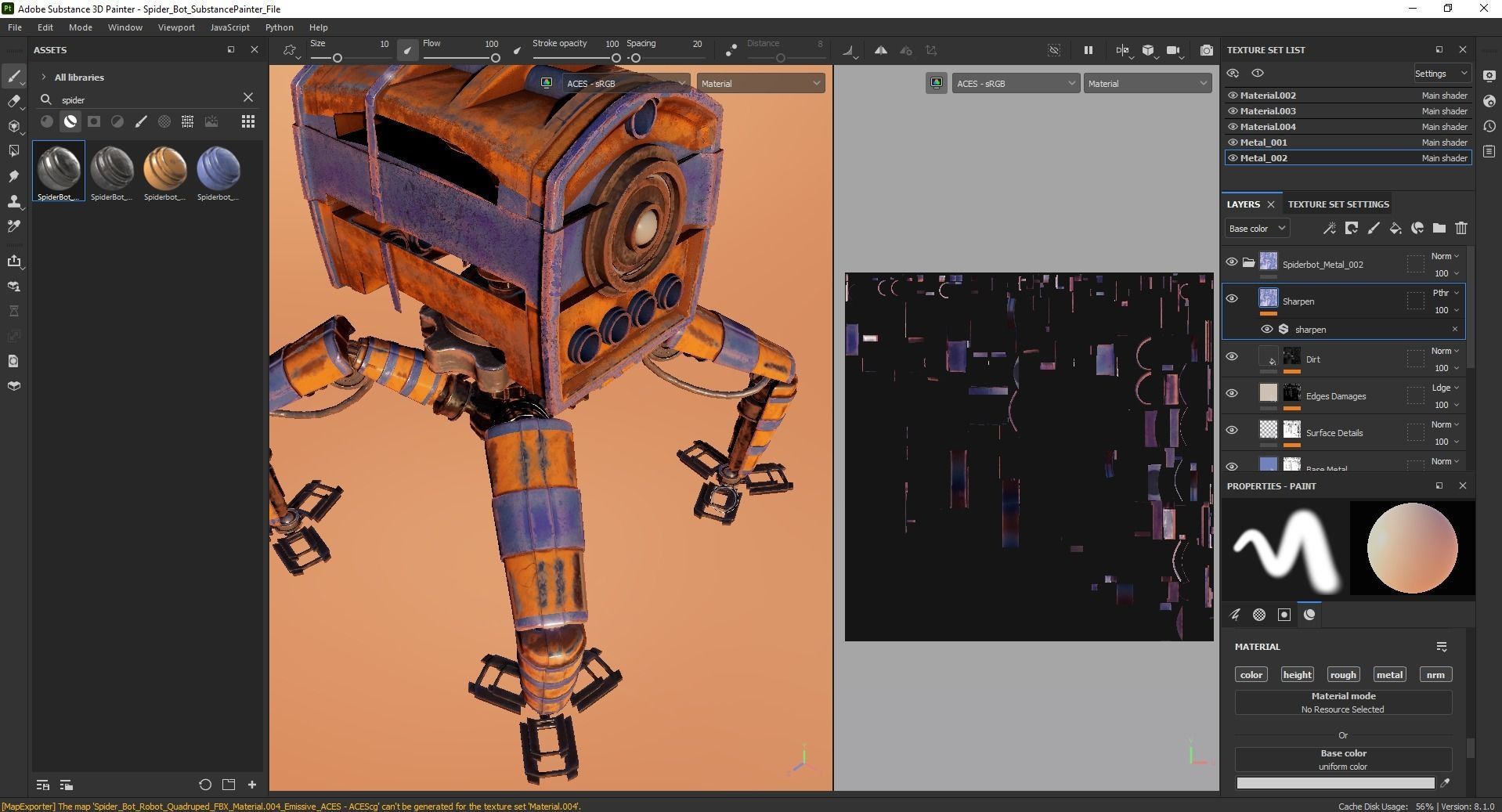Select the Projection tool

(x=13, y=126)
